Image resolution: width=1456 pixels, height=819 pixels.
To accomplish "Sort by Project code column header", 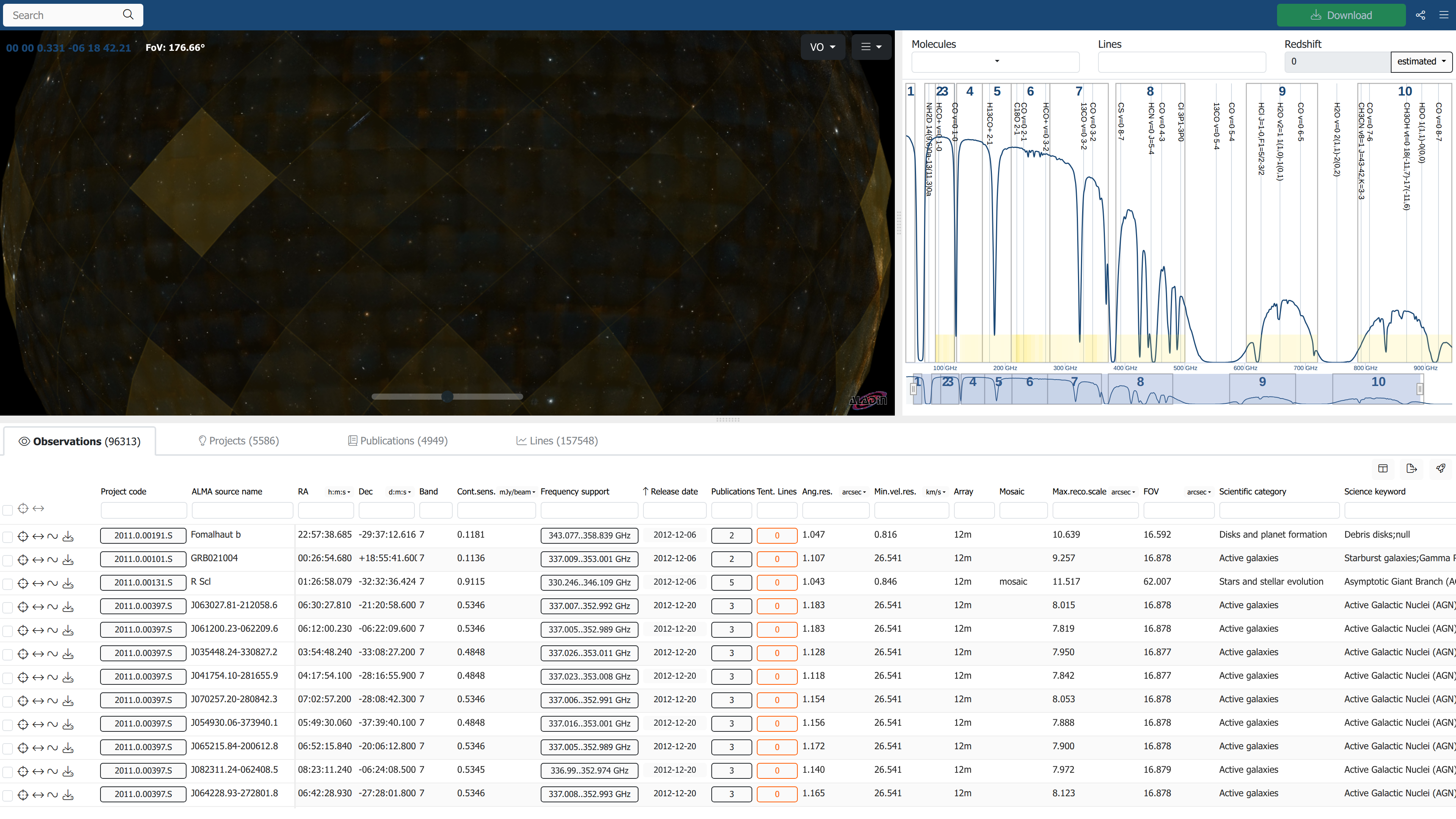I will coord(123,492).
